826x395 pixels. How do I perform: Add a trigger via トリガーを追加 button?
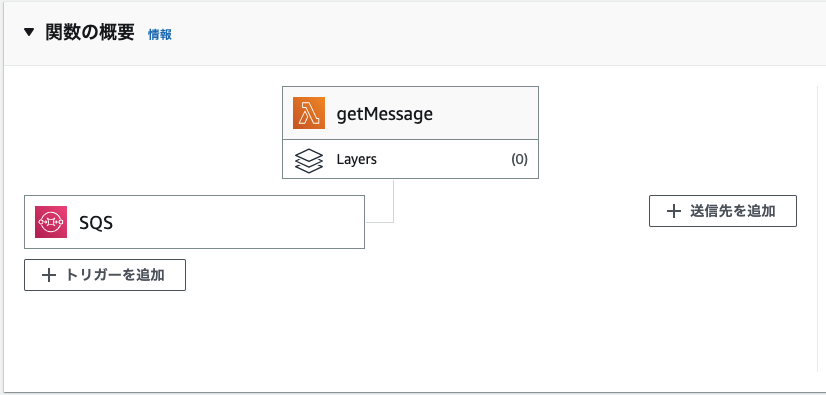105,275
